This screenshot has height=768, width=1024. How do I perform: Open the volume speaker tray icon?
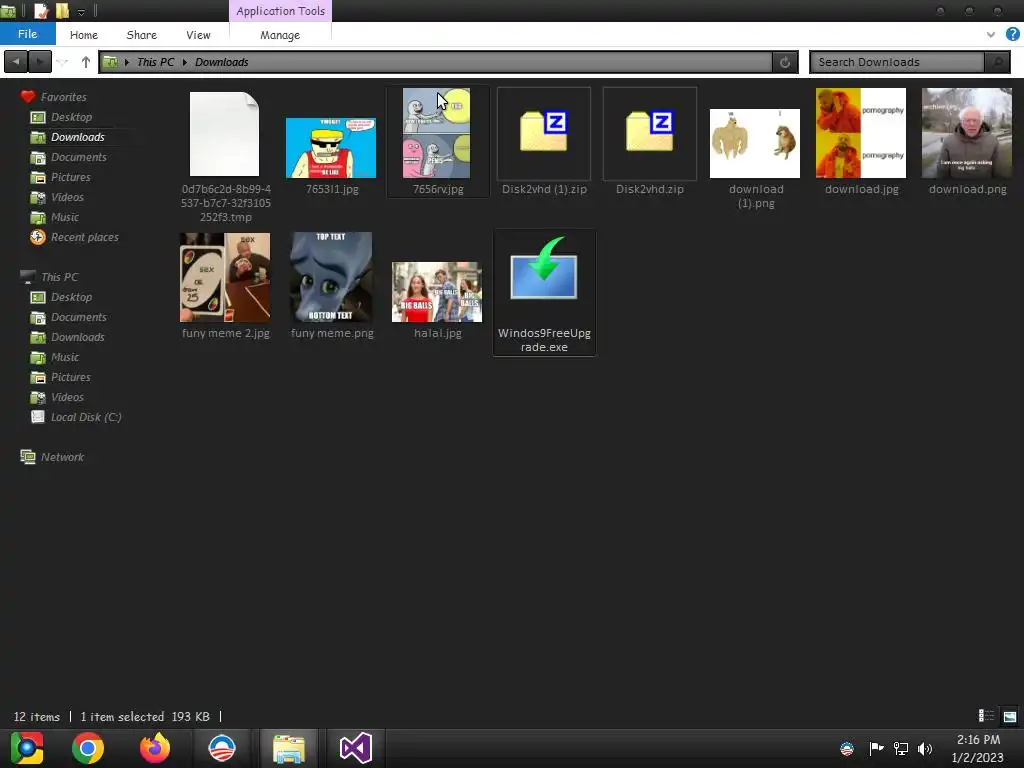pos(925,748)
